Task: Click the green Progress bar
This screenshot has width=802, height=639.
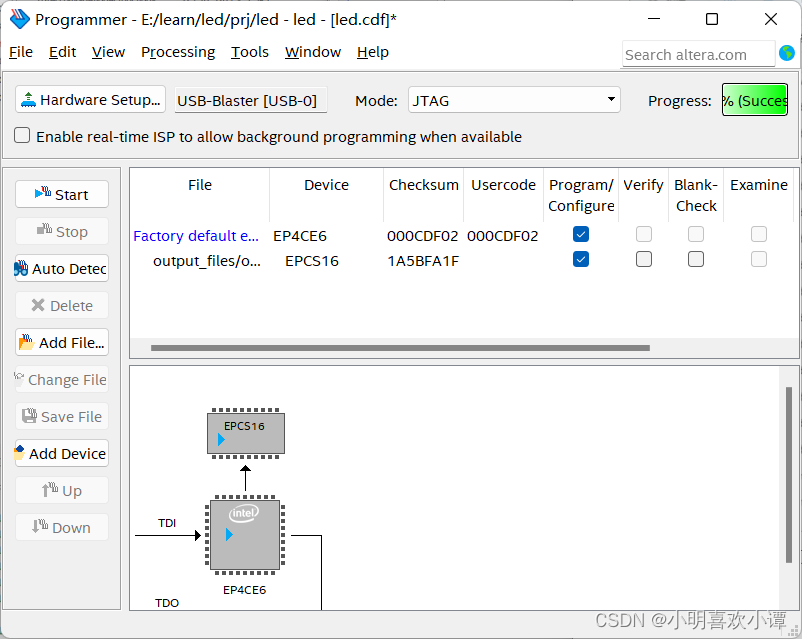Action: pos(754,100)
